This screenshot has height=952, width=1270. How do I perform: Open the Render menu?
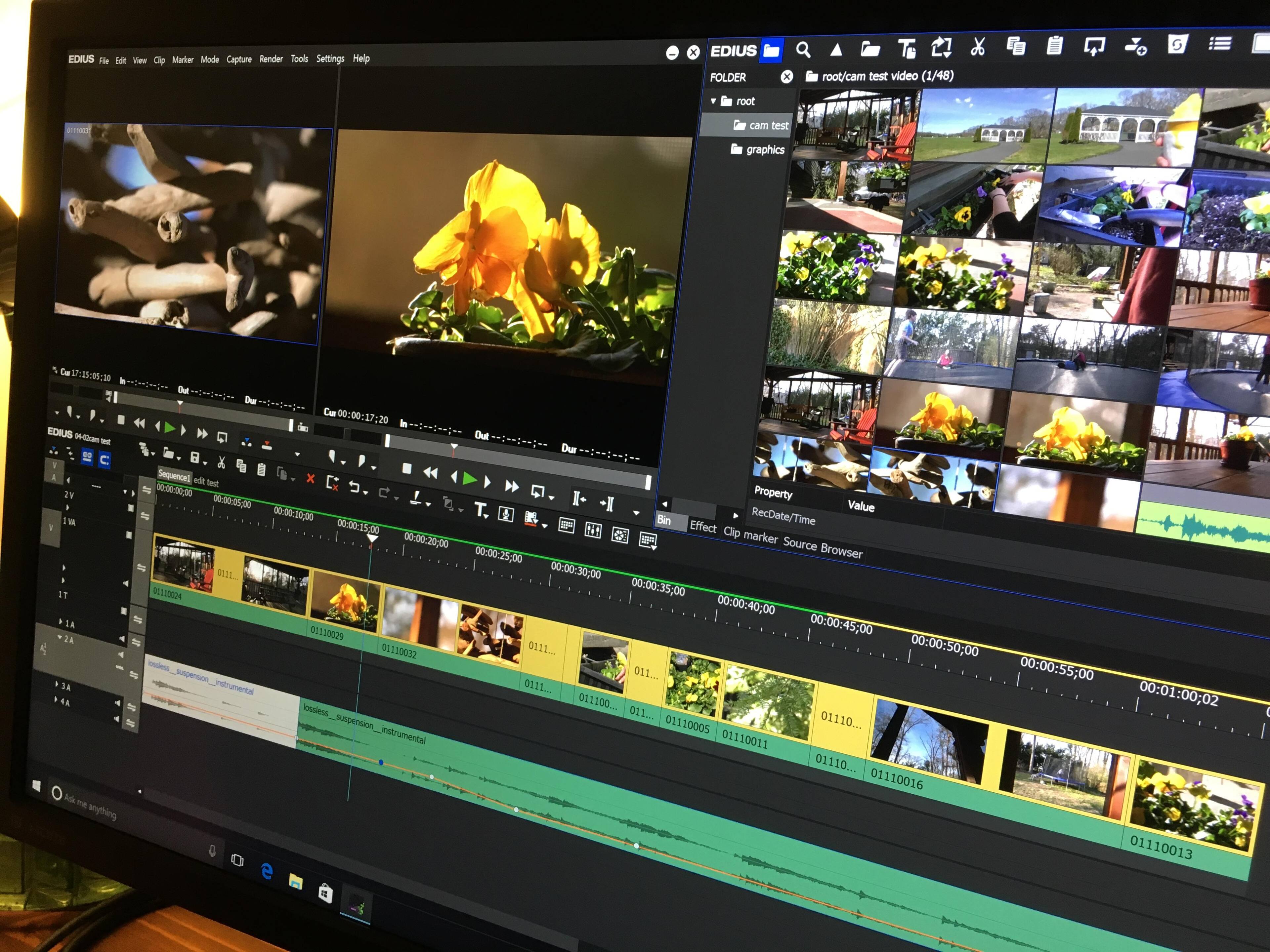(271, 59)
